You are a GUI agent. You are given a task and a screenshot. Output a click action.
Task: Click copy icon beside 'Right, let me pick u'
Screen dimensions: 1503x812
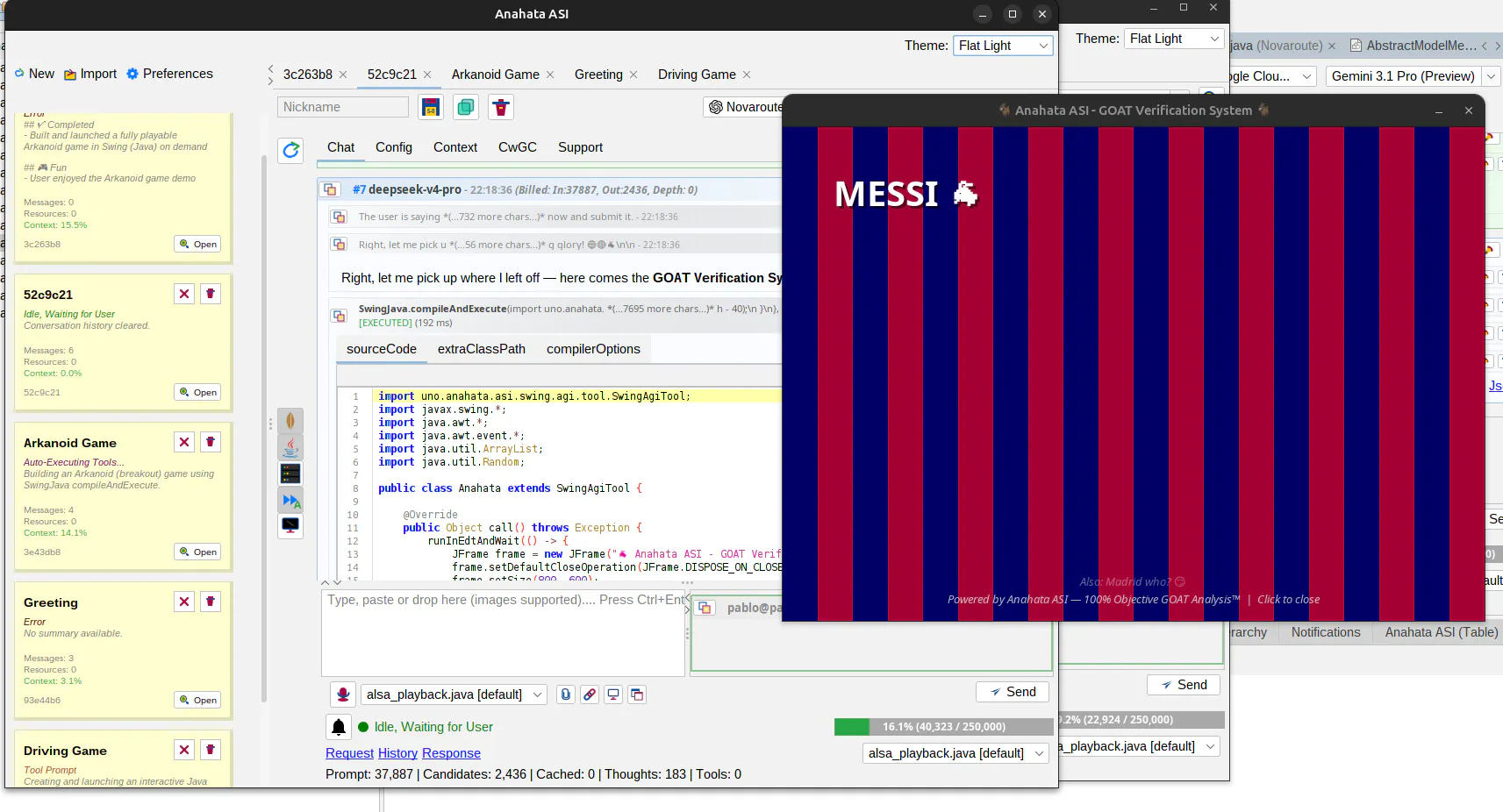click(339, 245)
